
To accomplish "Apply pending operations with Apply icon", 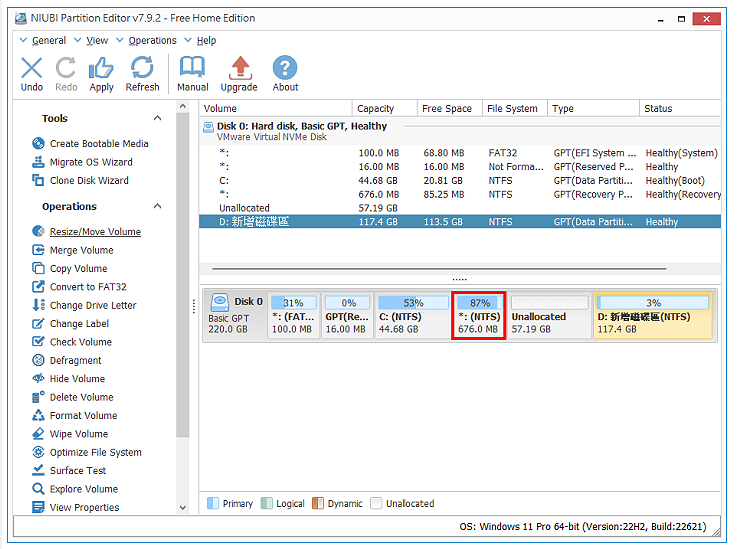I will pos(101,73).
